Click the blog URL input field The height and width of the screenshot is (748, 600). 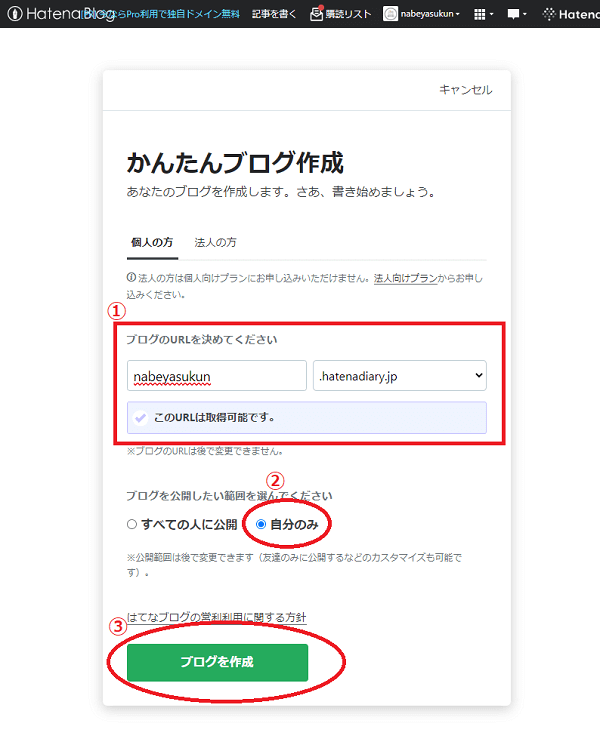217,376
